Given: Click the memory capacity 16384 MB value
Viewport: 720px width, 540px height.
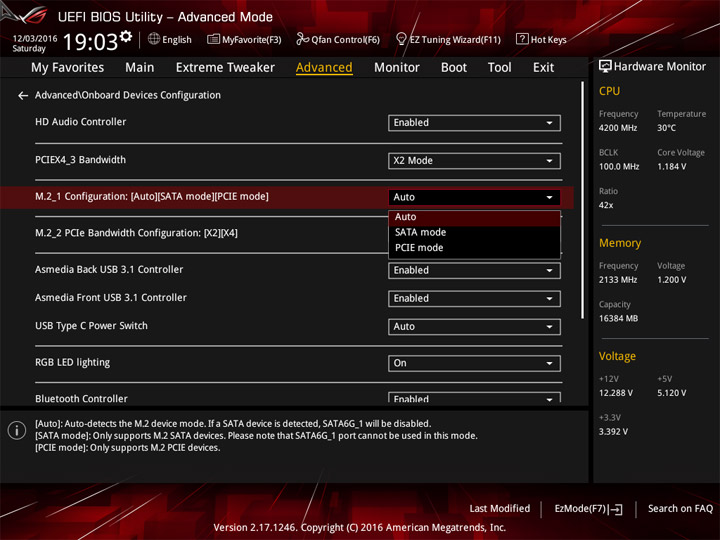Looking at the screenshot, I should tap(618, 319).
